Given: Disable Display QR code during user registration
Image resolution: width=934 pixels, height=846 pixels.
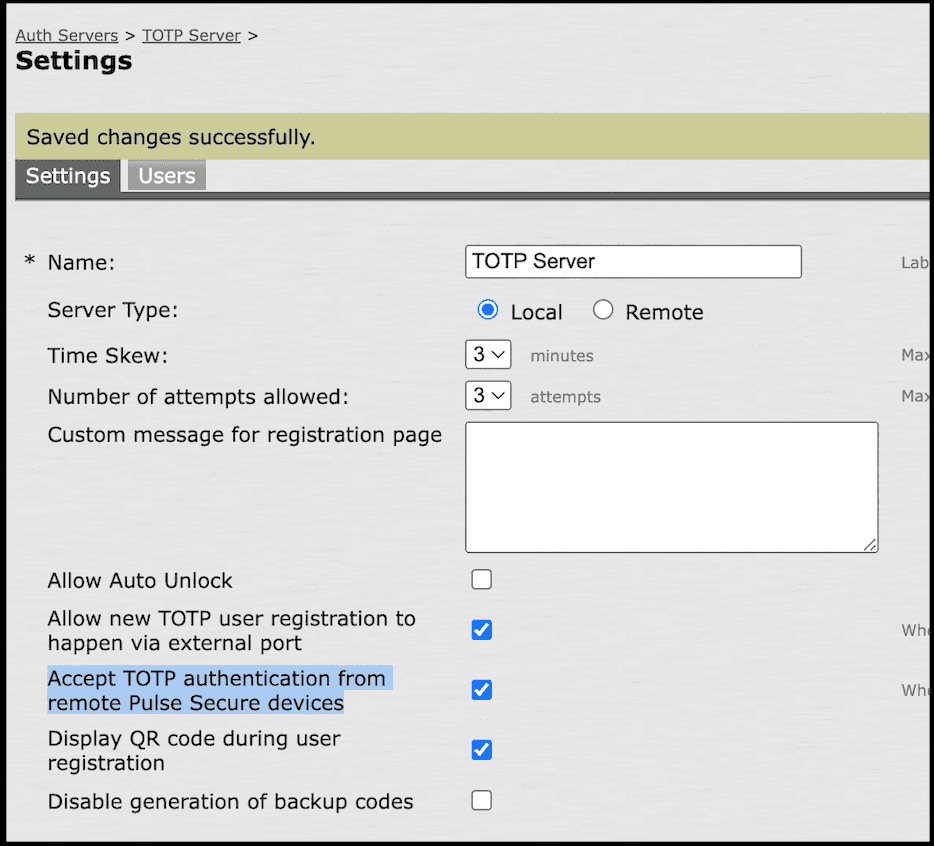Looking at the screenshot, I should click(481, 749).
